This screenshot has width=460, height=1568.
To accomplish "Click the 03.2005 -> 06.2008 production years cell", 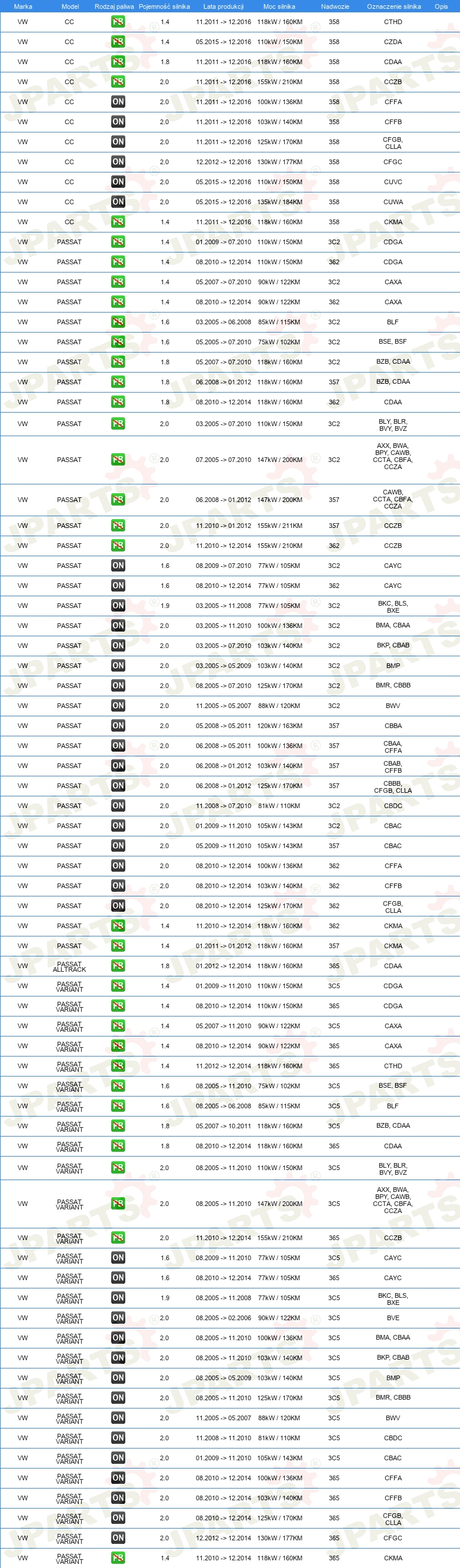I will coord(224,322).
